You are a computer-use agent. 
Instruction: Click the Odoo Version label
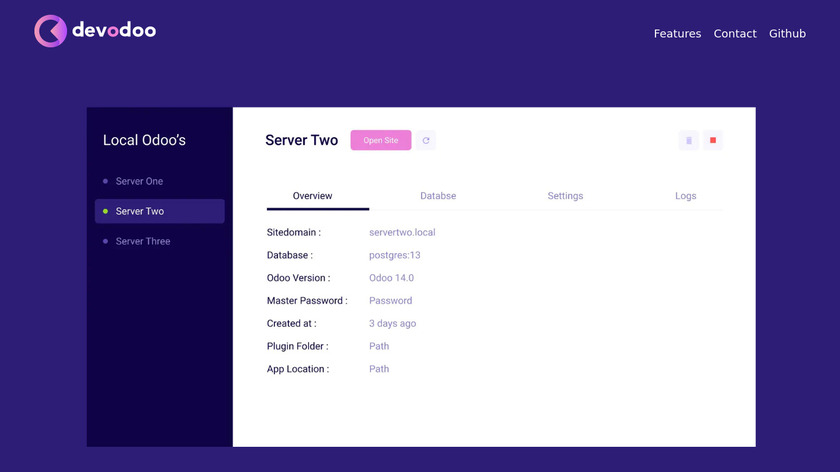click(x=298, y=278)
